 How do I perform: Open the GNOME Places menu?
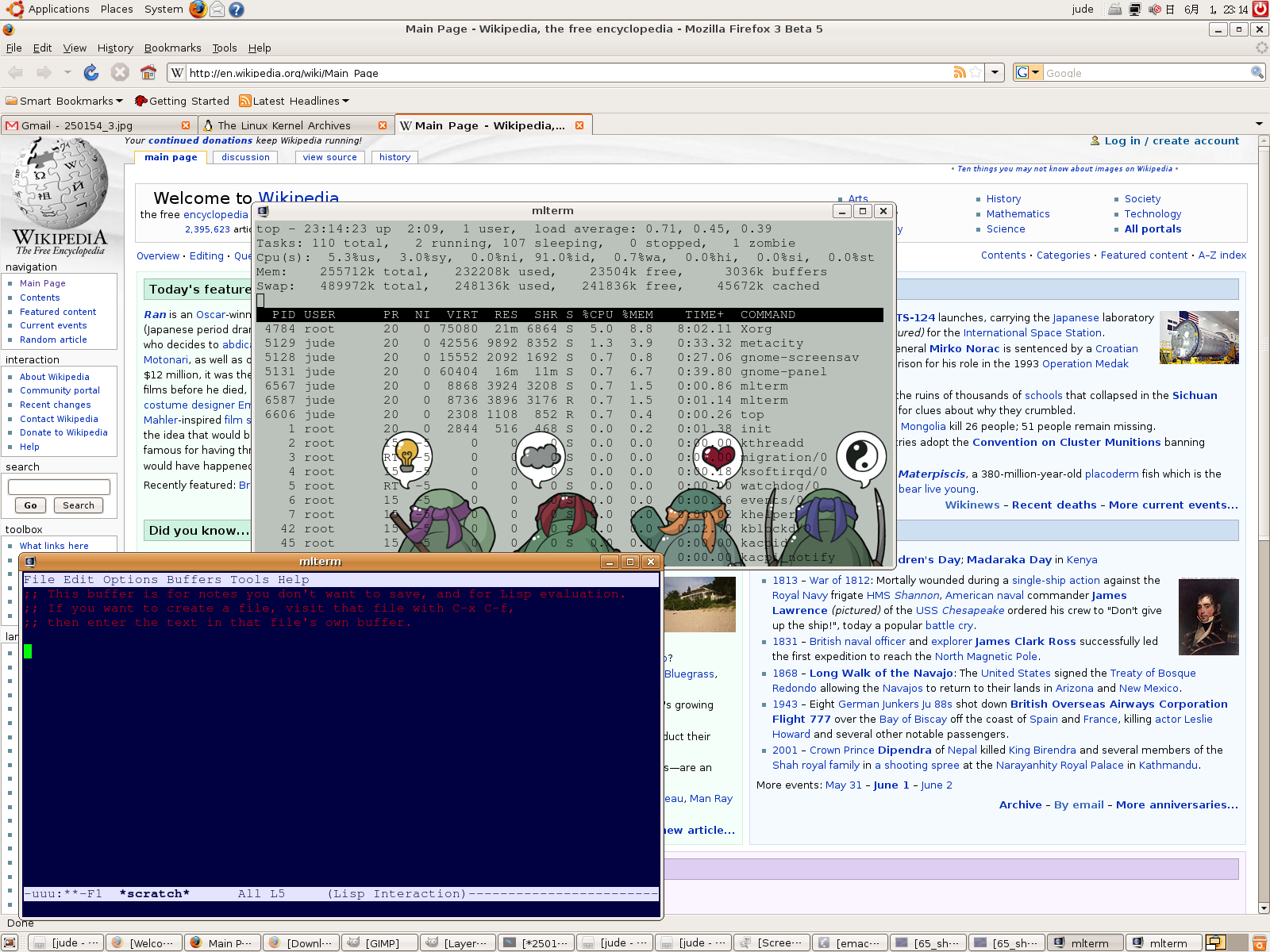click(x=117, y=9)
